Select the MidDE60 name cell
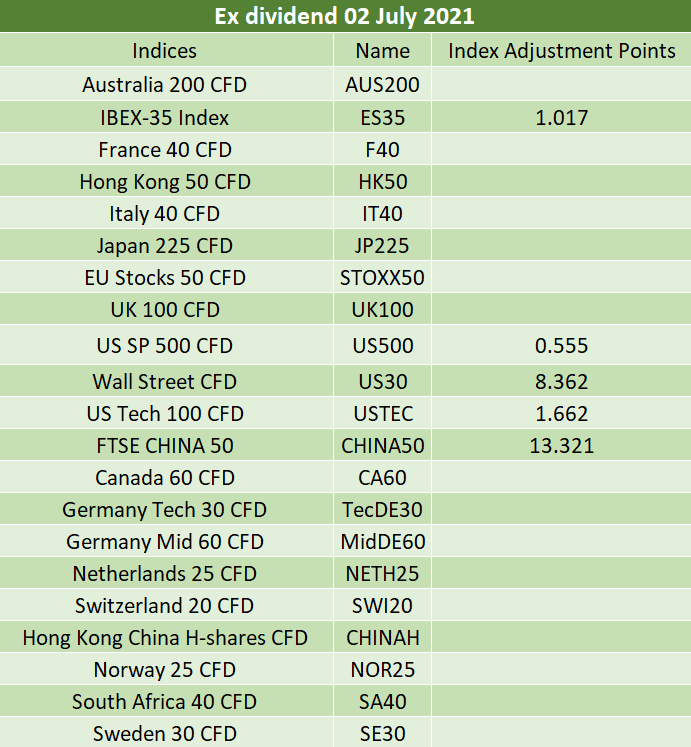The width and height of the screenshot is (691, 747). point(383,542)
